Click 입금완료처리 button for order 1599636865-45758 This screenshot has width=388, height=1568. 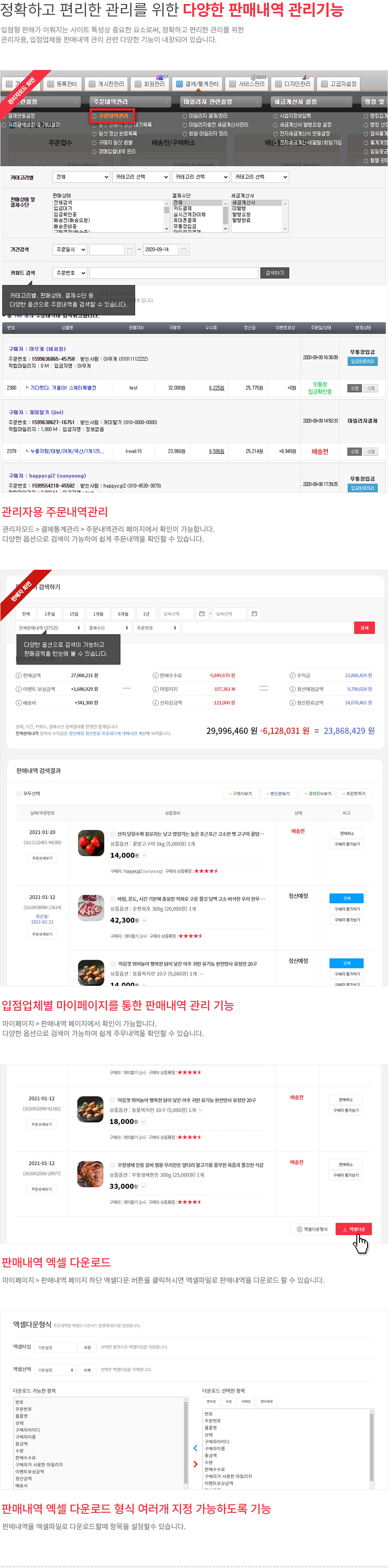pyautogui.click(x=363, y=362)
